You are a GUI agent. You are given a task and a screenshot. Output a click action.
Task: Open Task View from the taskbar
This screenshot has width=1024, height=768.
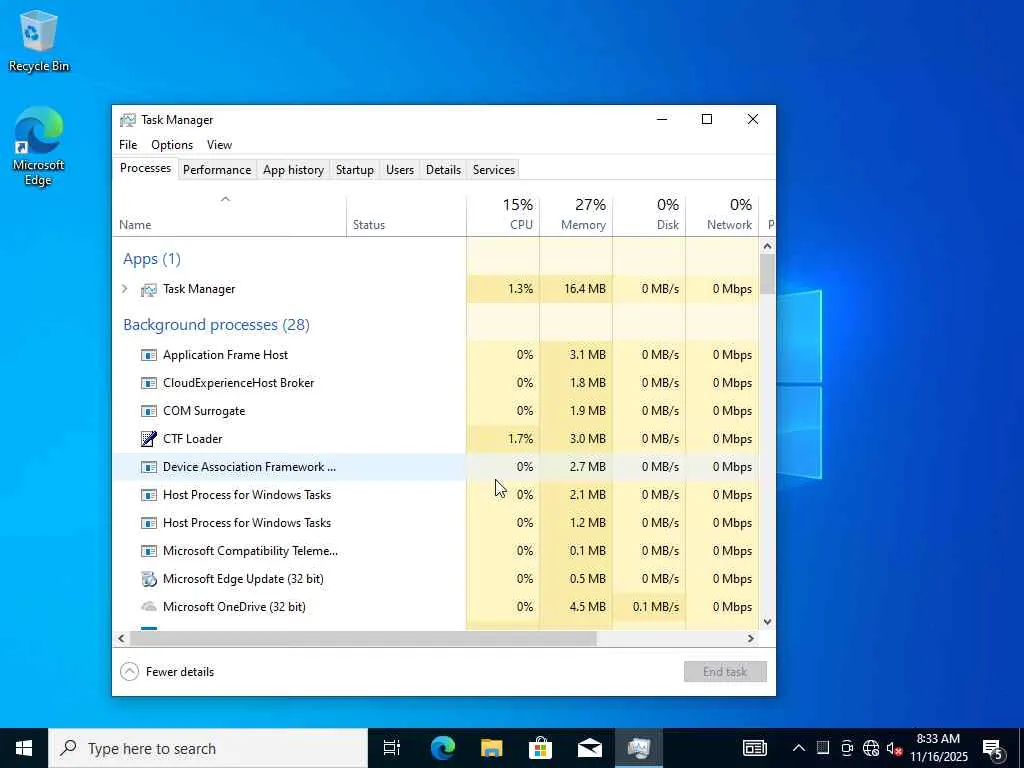[392, 748]
